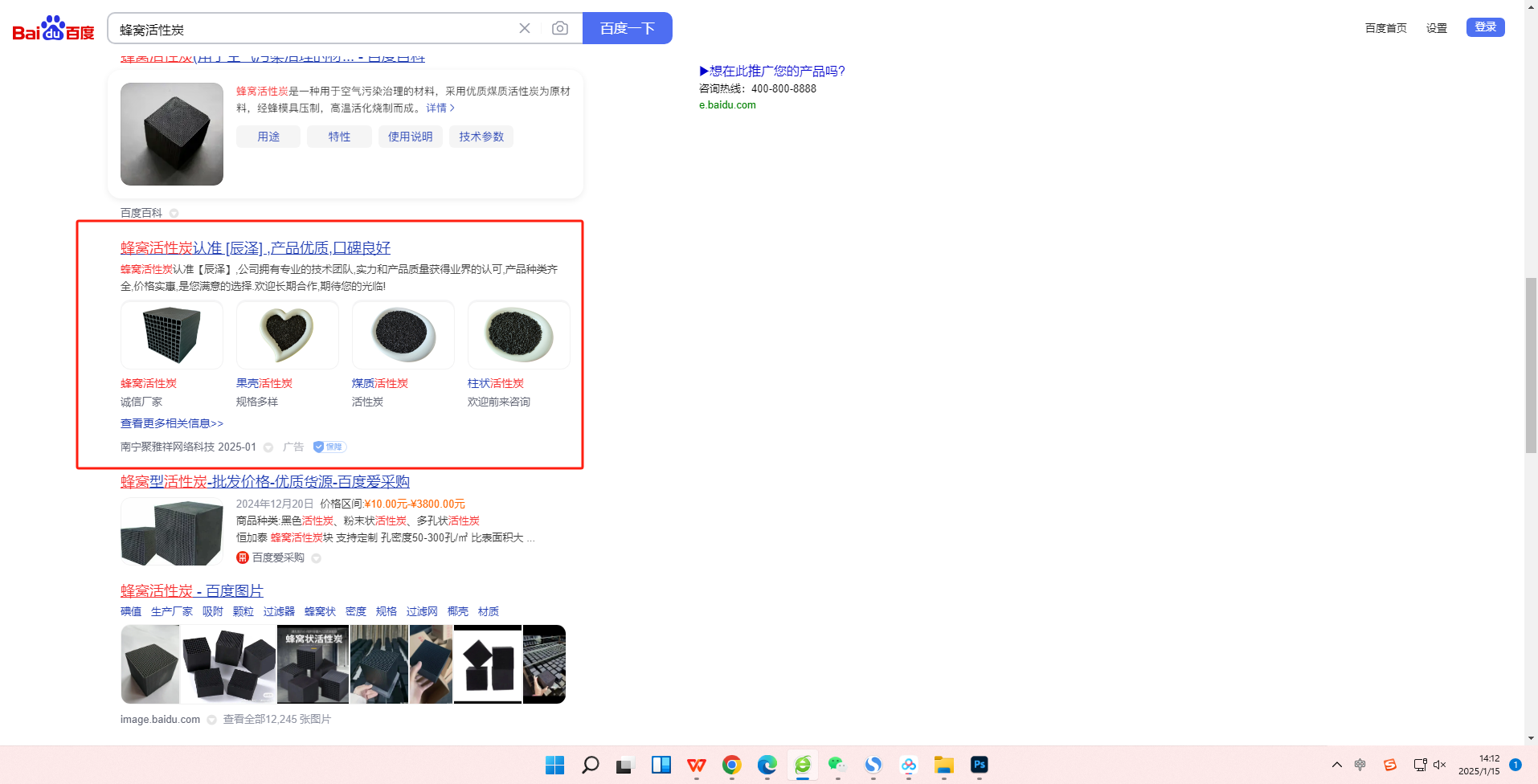Clear the search box with the X icon

[525, 28]
